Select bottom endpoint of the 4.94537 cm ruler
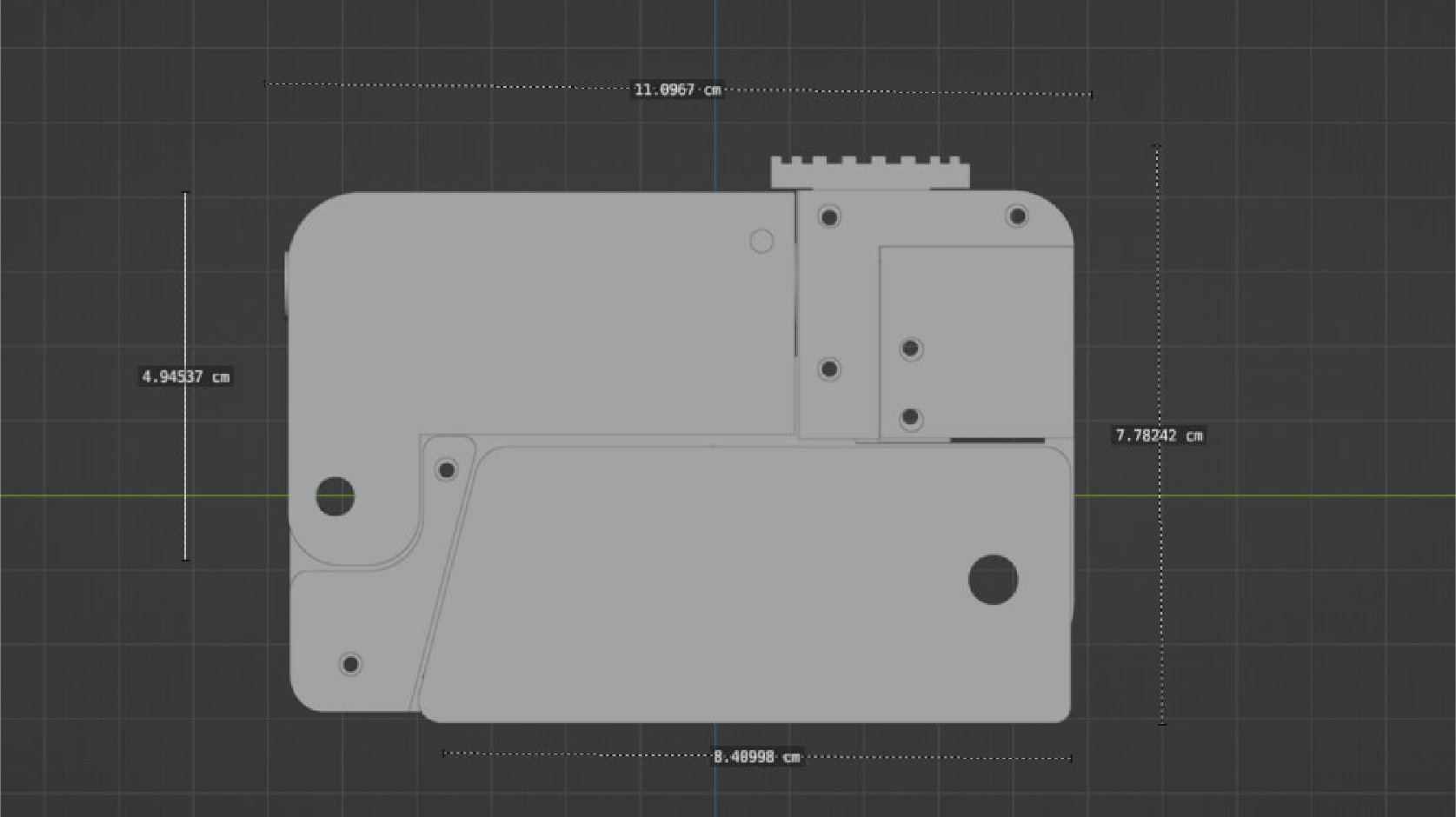1456x817 pixels. point(185,559)
